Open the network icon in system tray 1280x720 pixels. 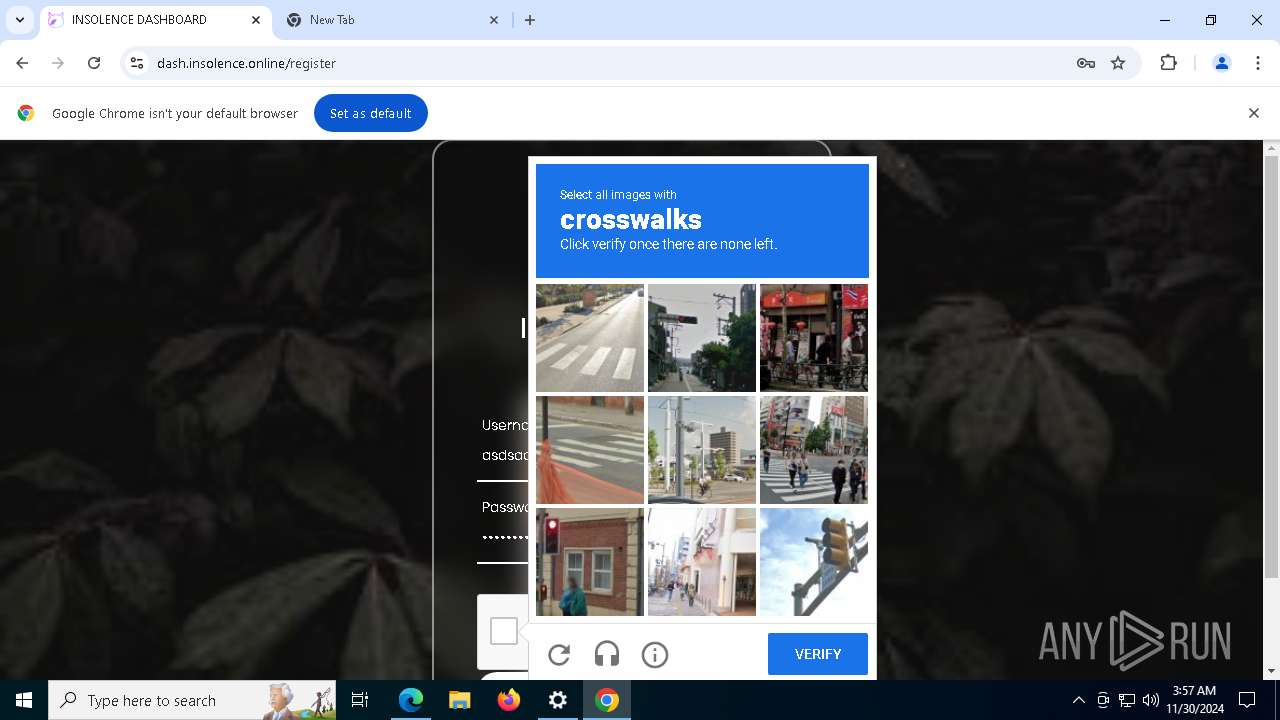click(1127, 700)
